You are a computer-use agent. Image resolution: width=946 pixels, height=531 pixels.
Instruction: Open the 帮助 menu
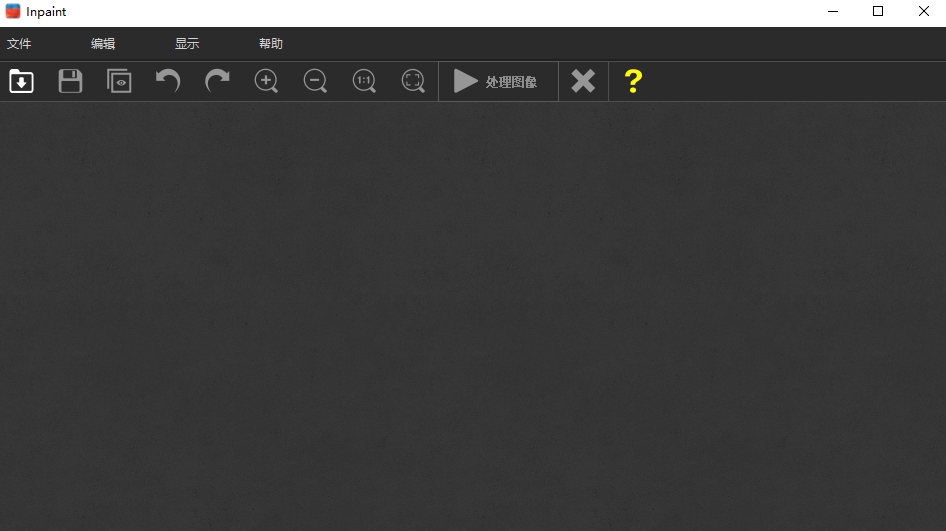270,43
